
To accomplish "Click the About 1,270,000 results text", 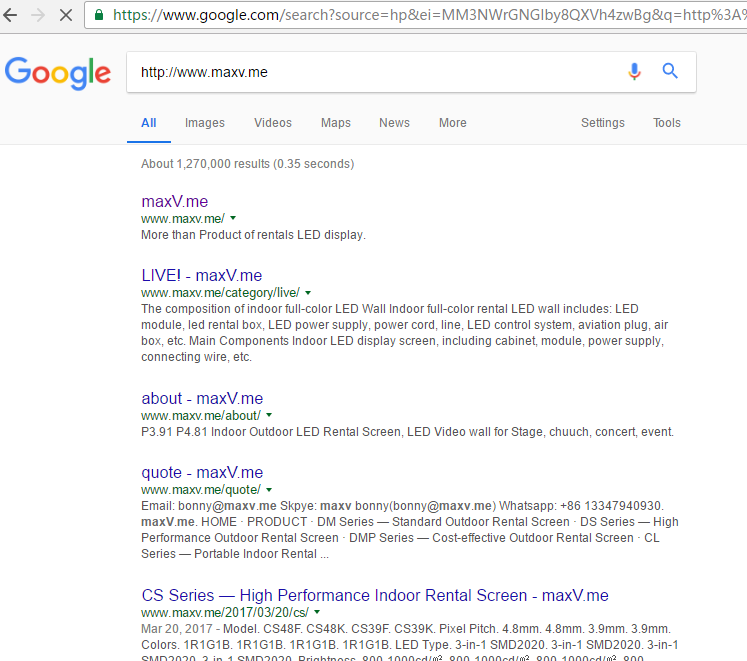I will coord(247,164).
